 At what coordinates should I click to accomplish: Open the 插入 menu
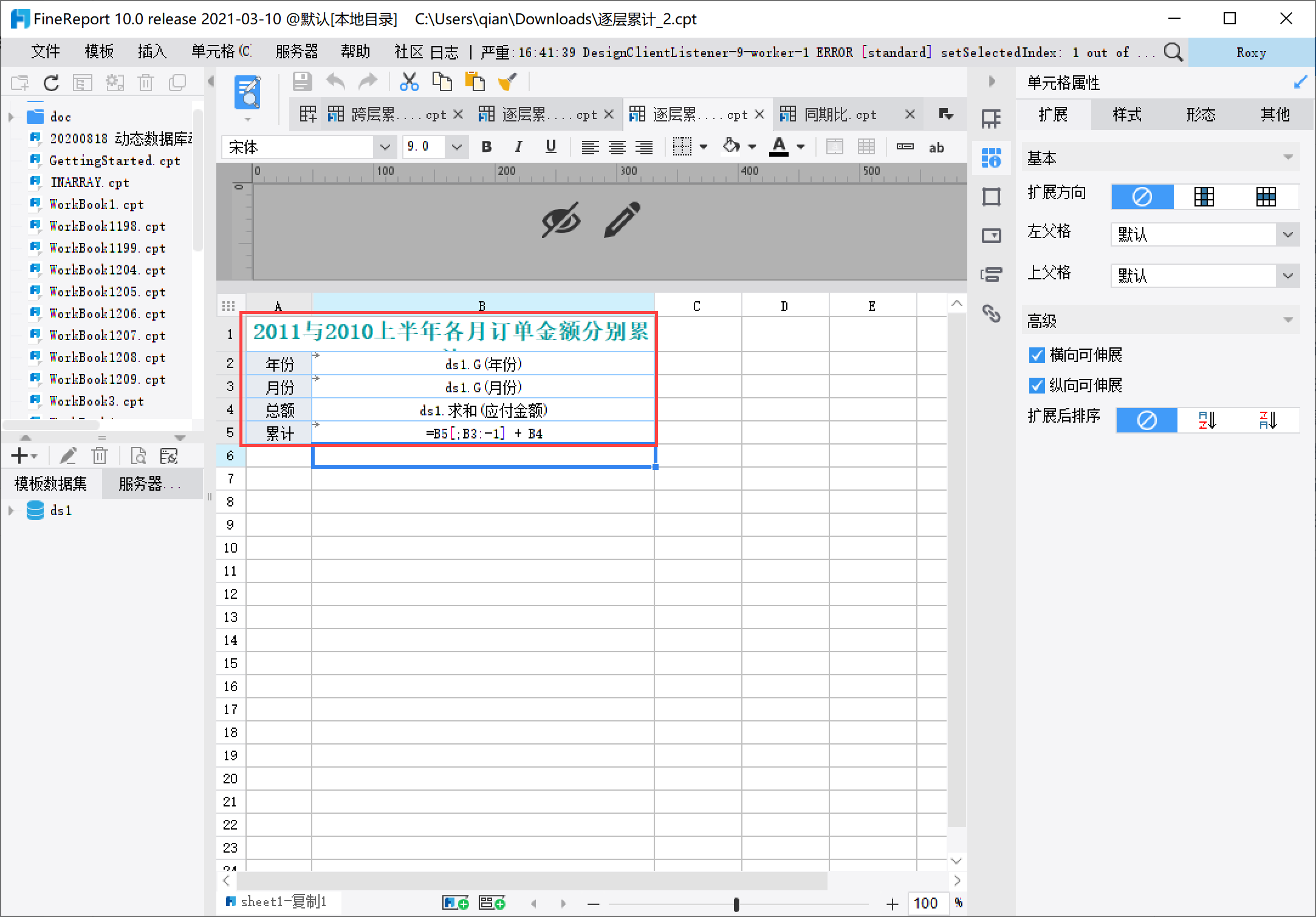[152, 52]
